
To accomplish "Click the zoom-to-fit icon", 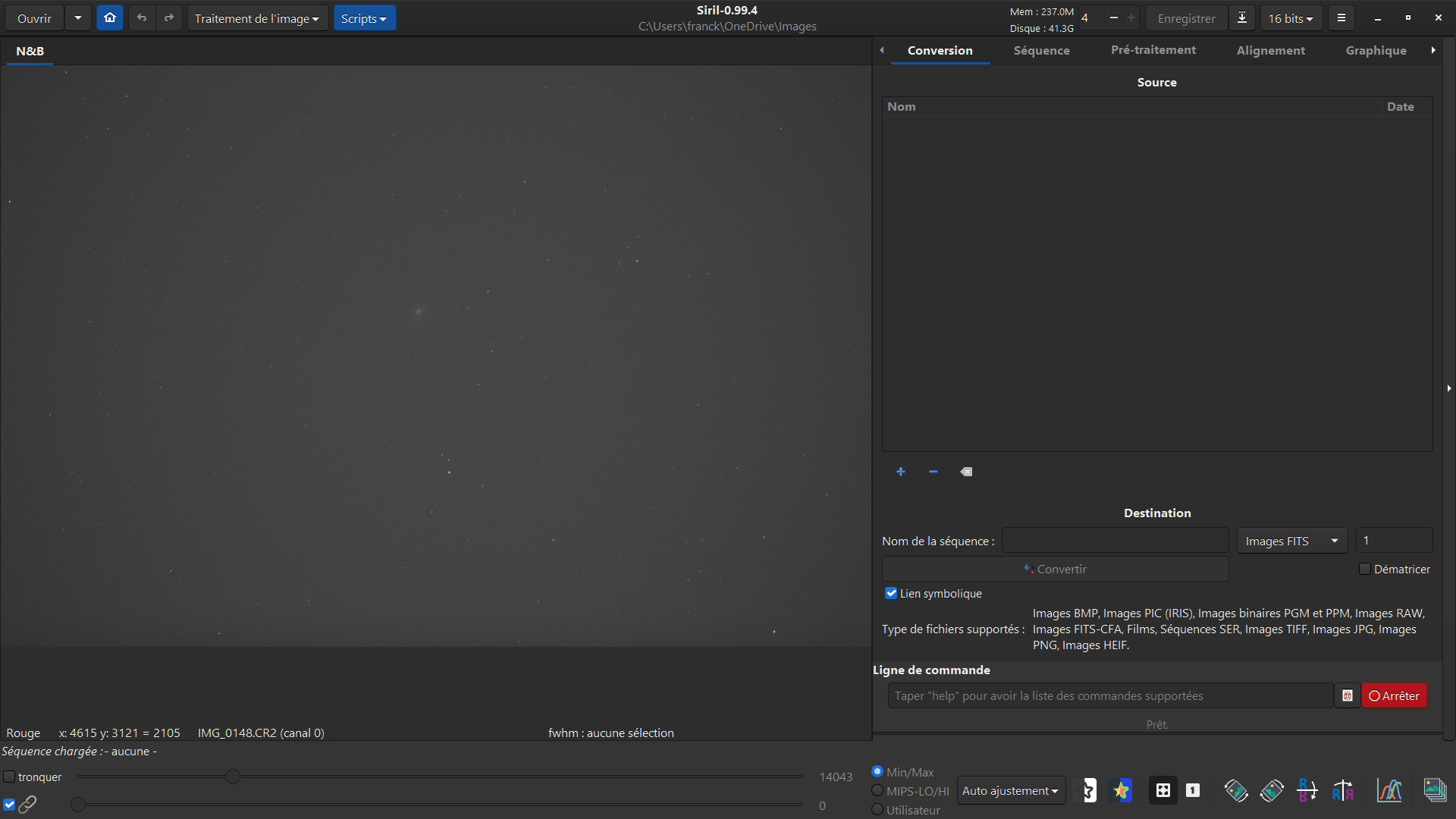I will click(x=1163, y=790).
